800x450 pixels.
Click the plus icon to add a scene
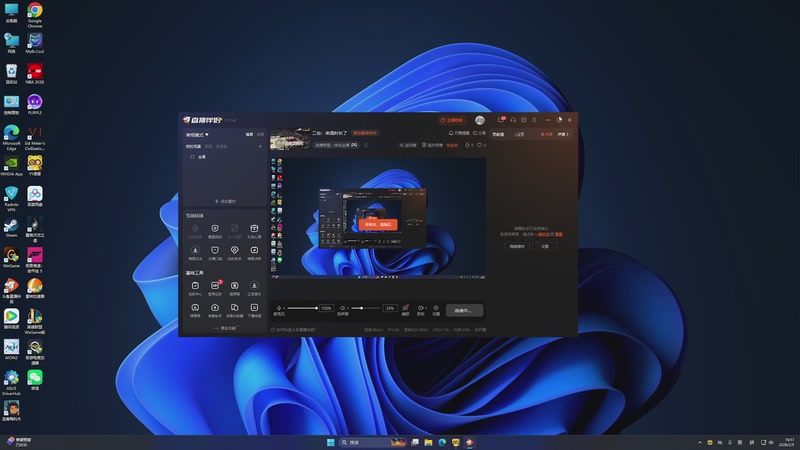pos(260,146)
